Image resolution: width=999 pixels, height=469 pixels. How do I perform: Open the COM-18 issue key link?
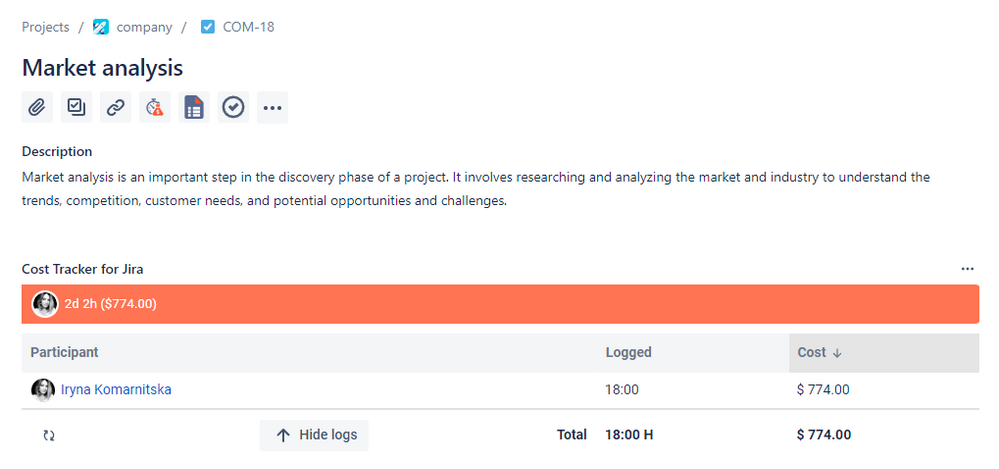(248, 27)
